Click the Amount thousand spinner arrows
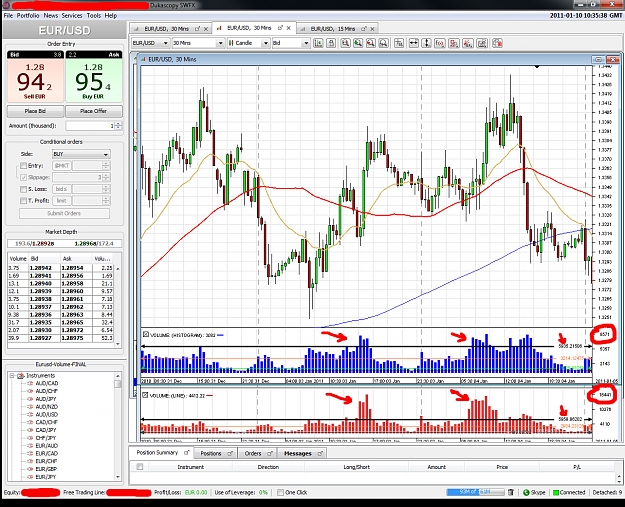 (x=118, y=126)
